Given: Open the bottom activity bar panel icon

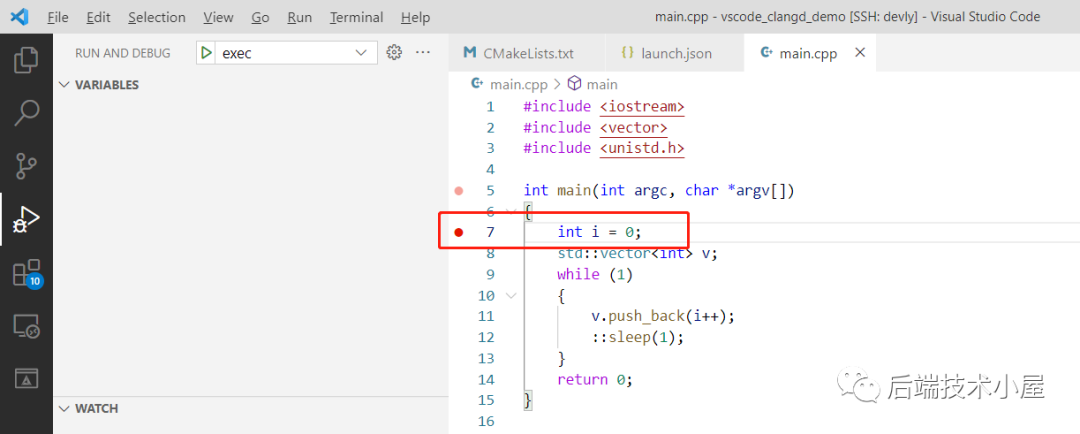Looking at the screenshot, I should (x=26, y=378).
